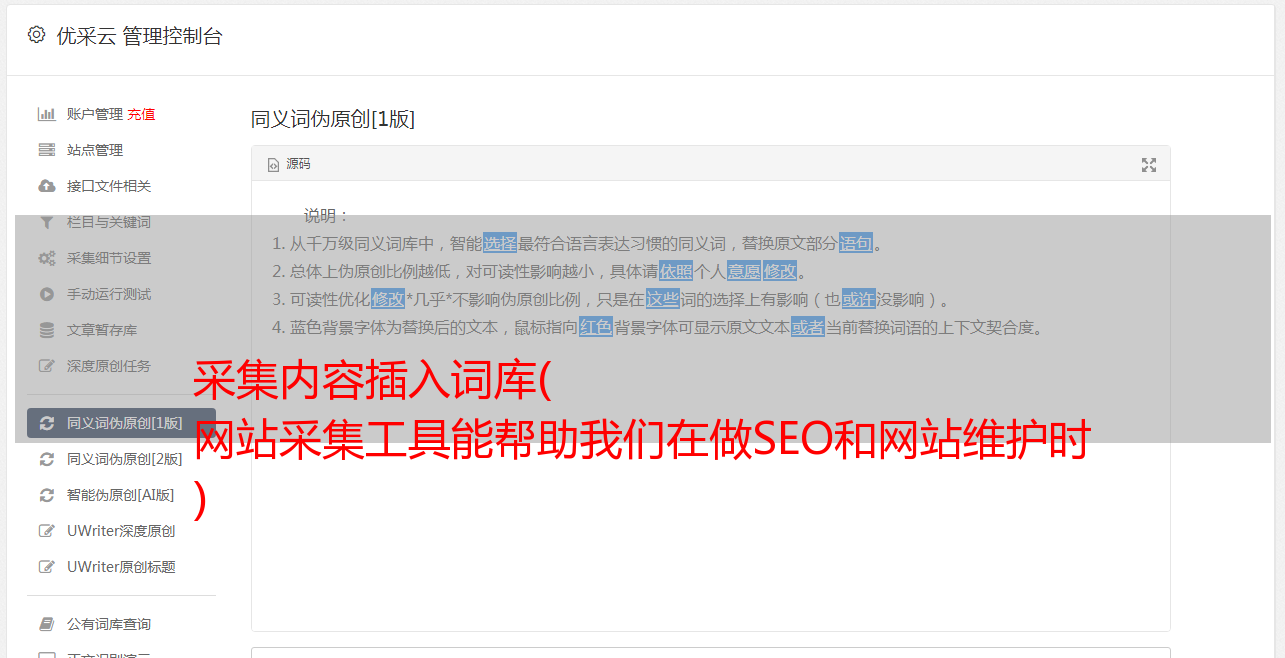
Task: Click the 智能伪原创[AI版] refresh icon
Action: tap(46, 495)
